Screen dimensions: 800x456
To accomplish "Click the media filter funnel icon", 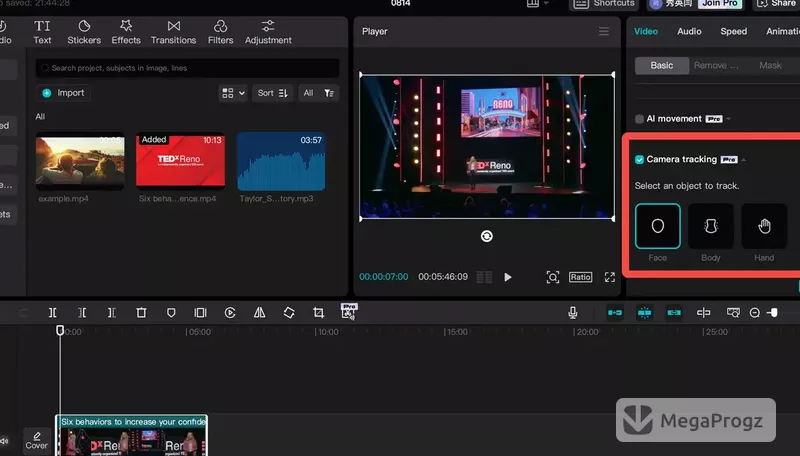I will (329, 93).
